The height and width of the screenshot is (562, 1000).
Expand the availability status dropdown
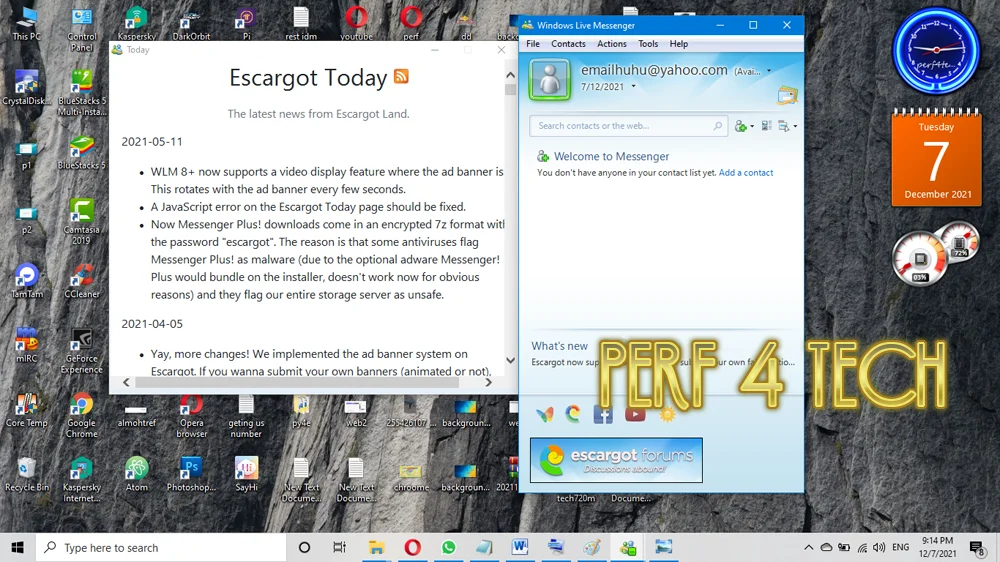[769, 71]
